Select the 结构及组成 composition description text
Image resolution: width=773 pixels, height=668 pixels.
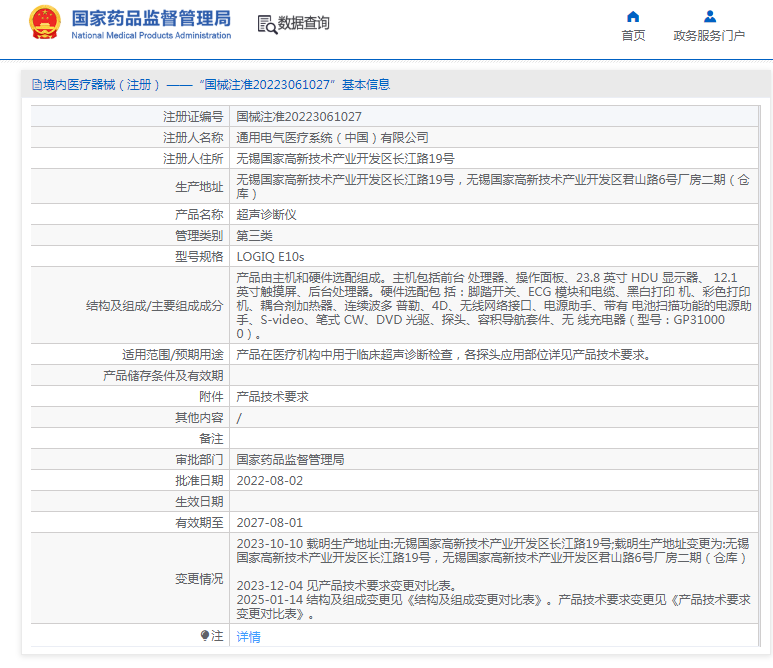coord(493,306)
